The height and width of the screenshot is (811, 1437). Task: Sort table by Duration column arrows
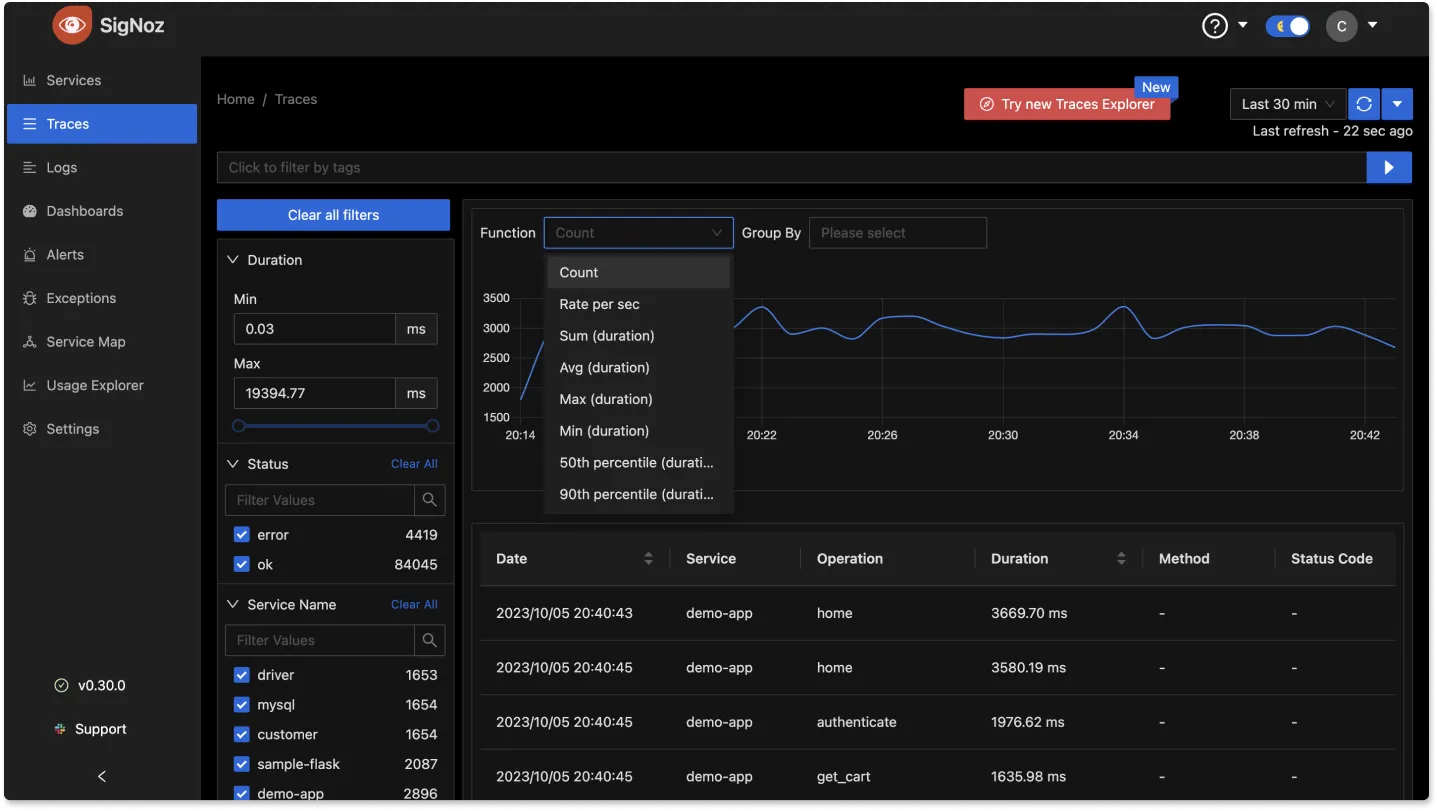[1121, 559]
